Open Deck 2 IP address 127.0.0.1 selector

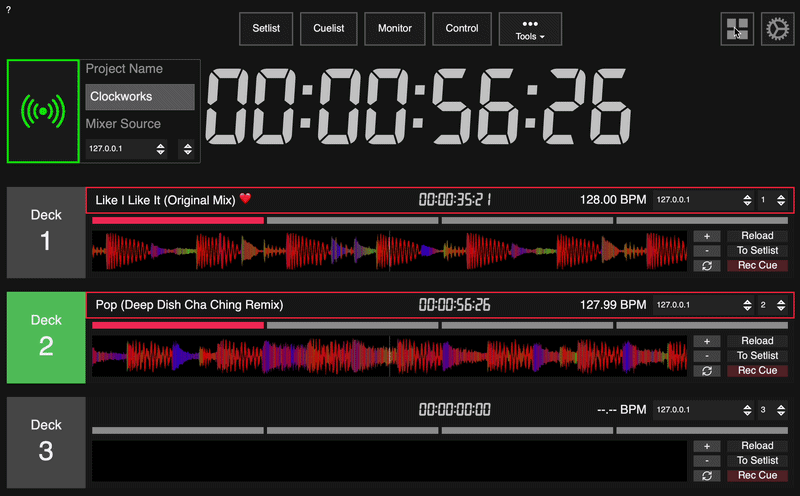point(704,305)
